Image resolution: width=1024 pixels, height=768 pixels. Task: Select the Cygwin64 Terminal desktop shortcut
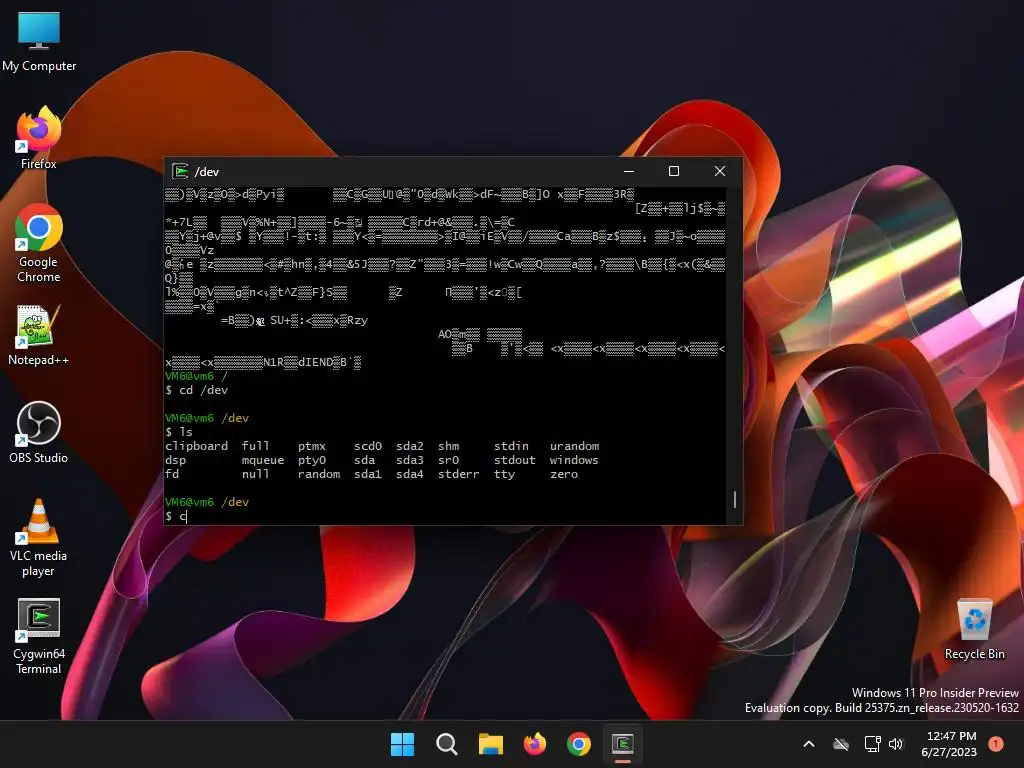click(x=39, y=636)
